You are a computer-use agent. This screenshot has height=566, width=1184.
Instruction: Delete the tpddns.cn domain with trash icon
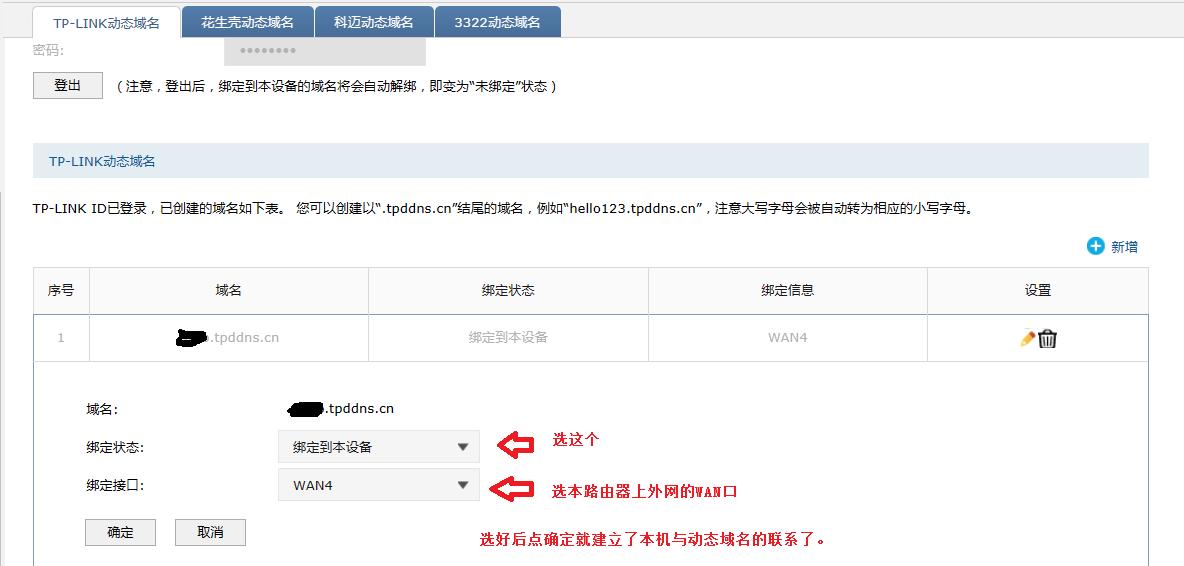[x=1047, y=339]
